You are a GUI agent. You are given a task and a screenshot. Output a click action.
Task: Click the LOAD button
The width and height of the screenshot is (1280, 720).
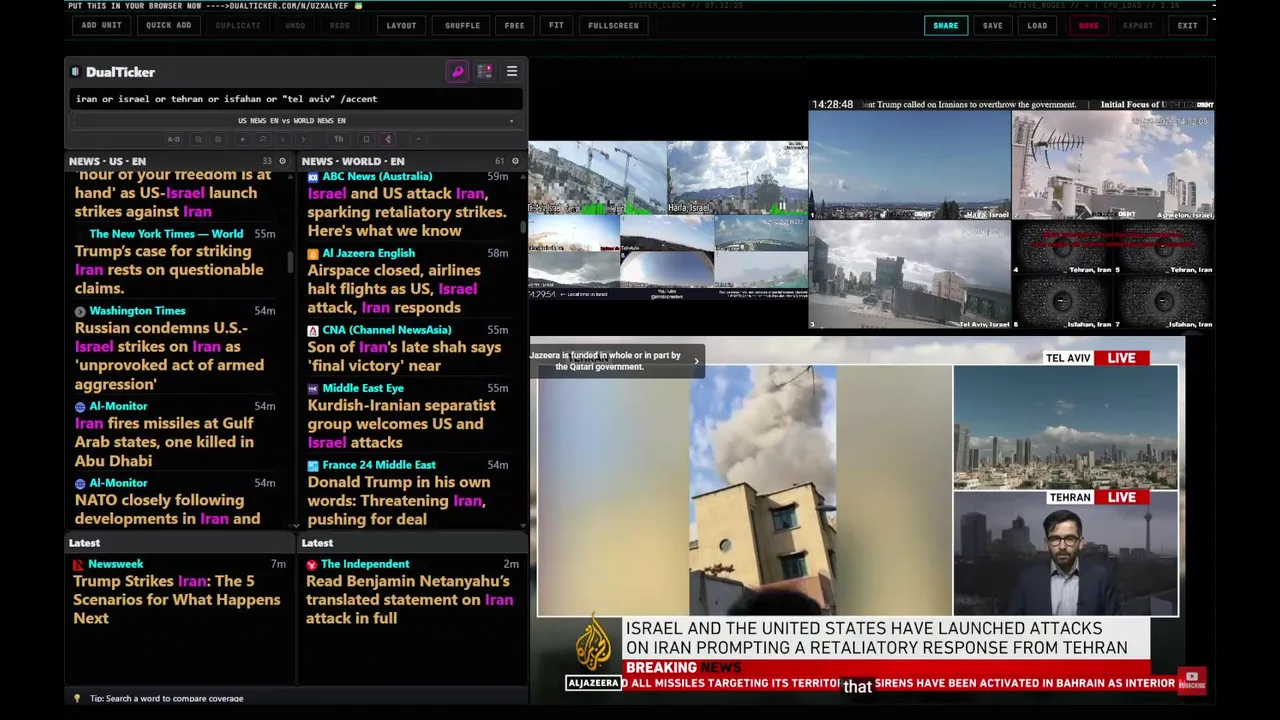pyautogui.click(x=1037, y=25)
